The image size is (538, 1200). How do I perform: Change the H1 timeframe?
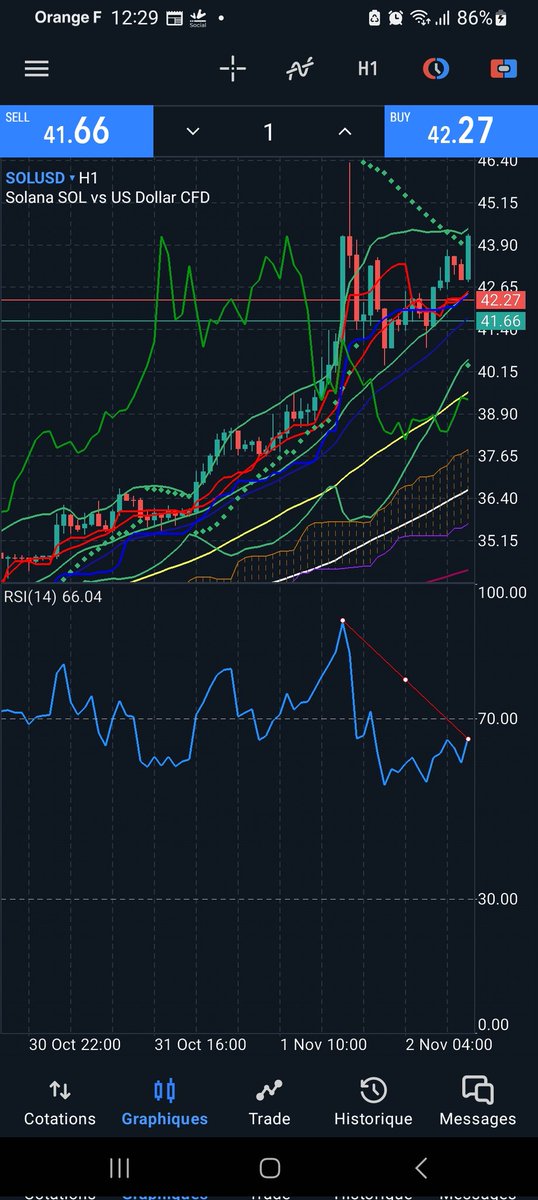368,69
